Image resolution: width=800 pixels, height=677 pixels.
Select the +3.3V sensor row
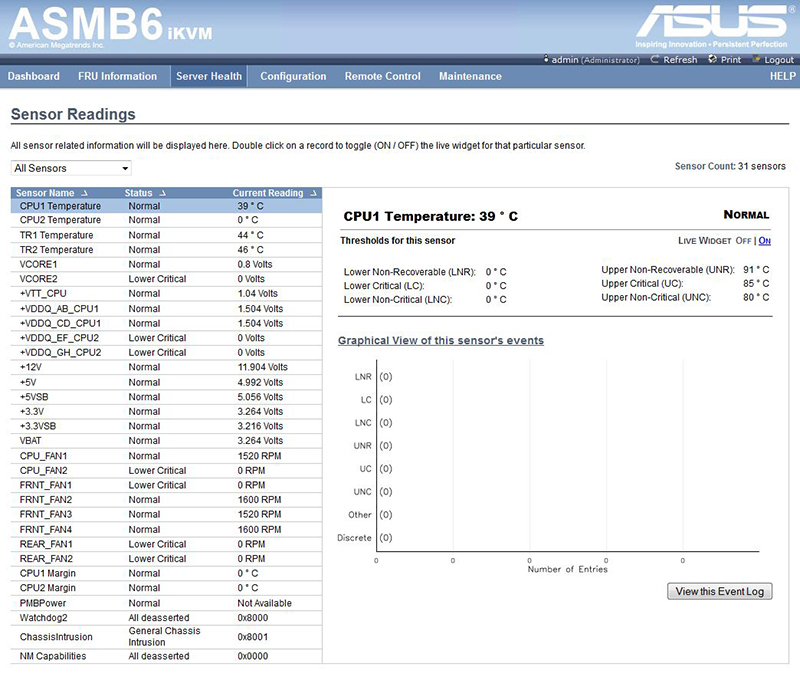(166, 411)
